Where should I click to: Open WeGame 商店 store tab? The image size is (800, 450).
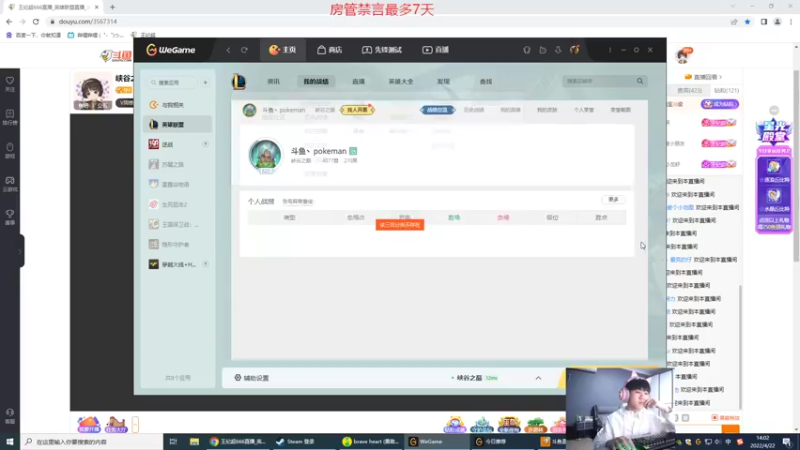[x=330, y=50]
